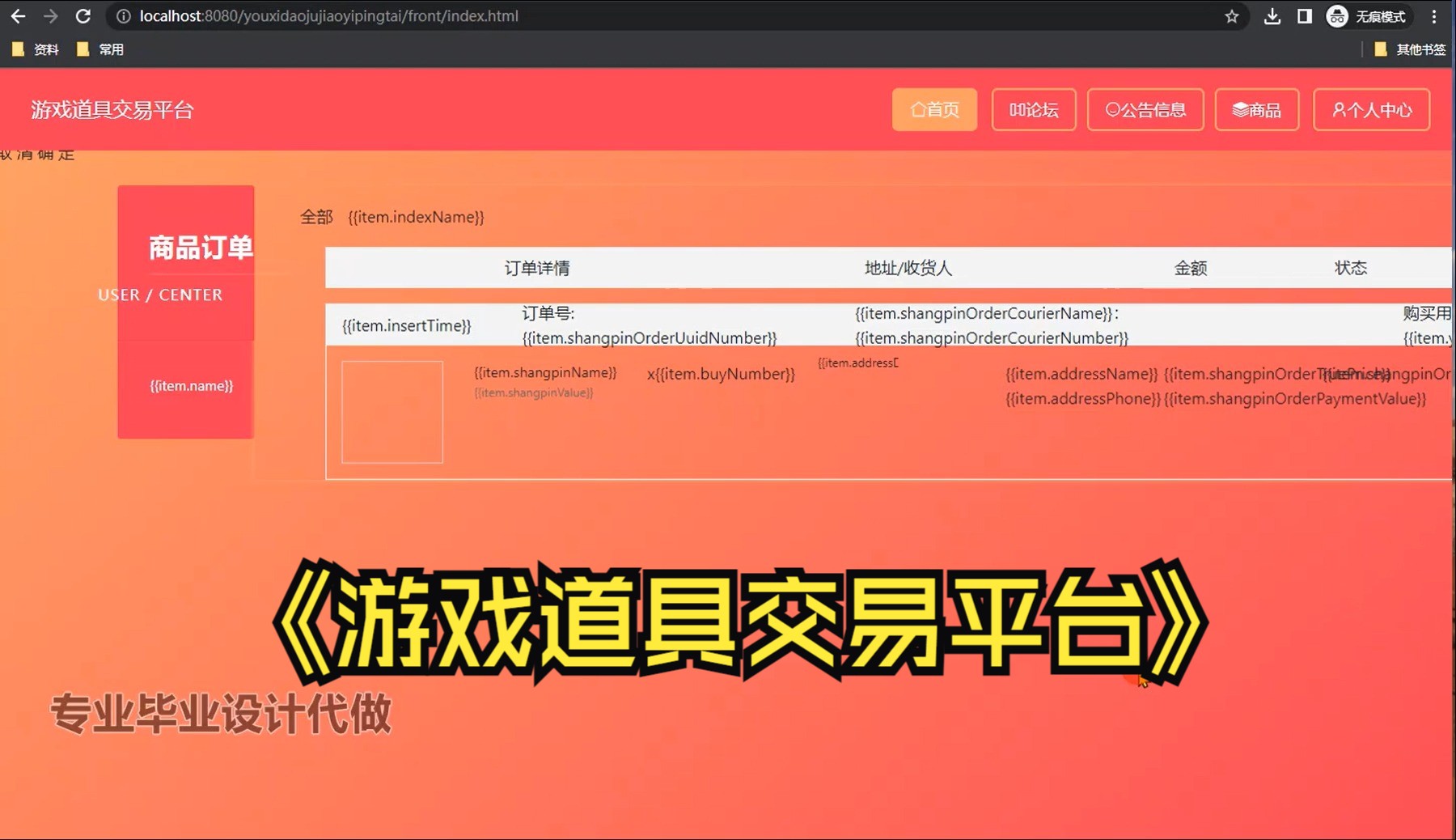Screen dimensions: 1456x840
Task: Open the empty product image thumbnail
Action: click(392, 412)
